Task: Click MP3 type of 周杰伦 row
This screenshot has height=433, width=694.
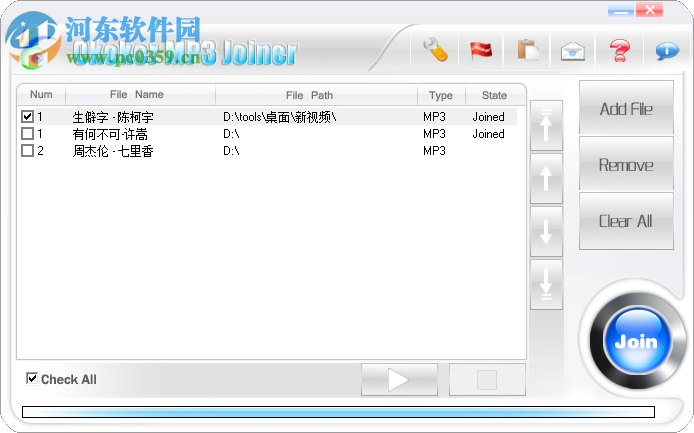Action: click(x=434, y=151)
